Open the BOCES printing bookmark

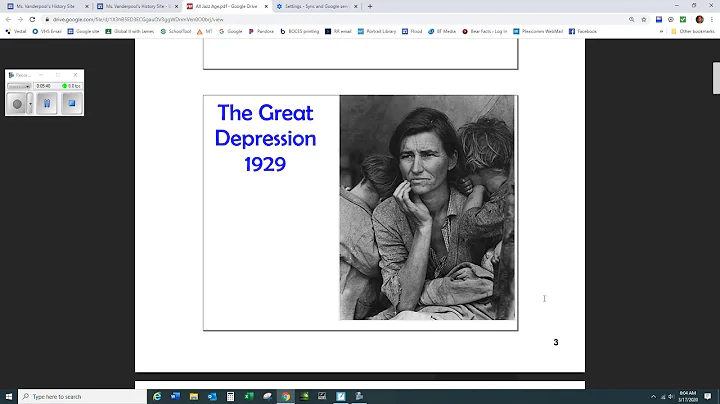[299, 31]
